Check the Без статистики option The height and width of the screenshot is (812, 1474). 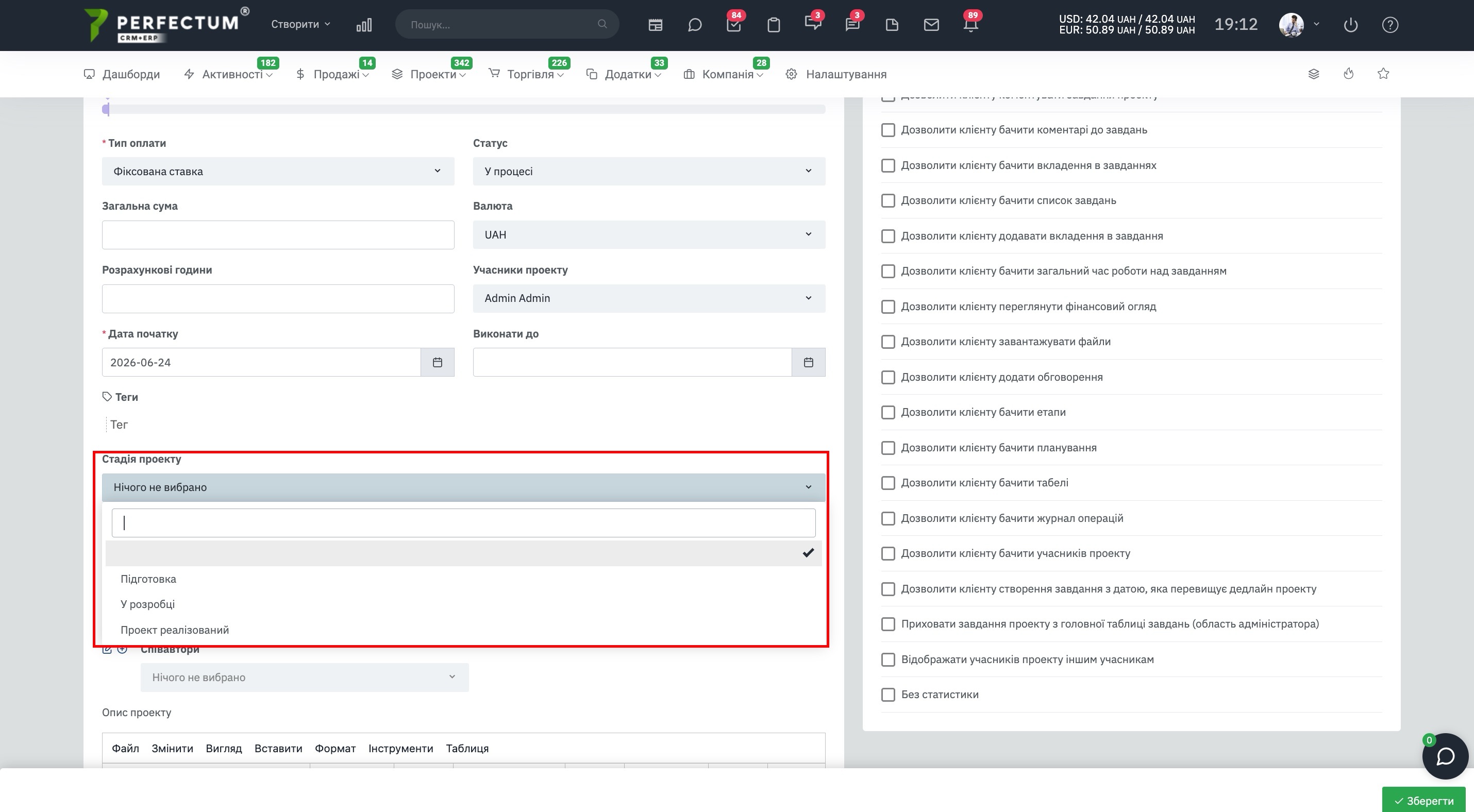point(888,694)
